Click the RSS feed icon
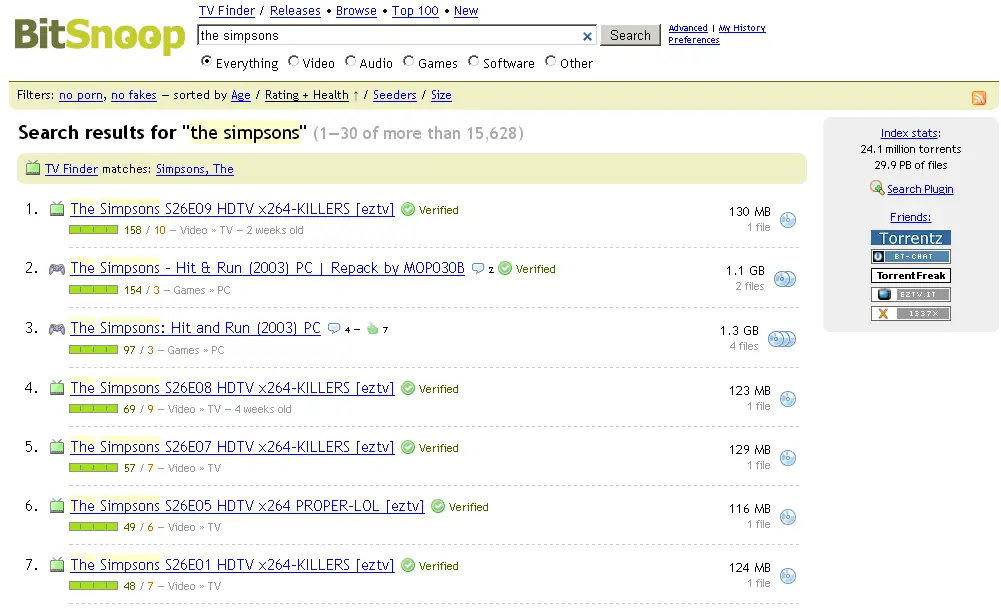1001x609 pixels. 978,98
